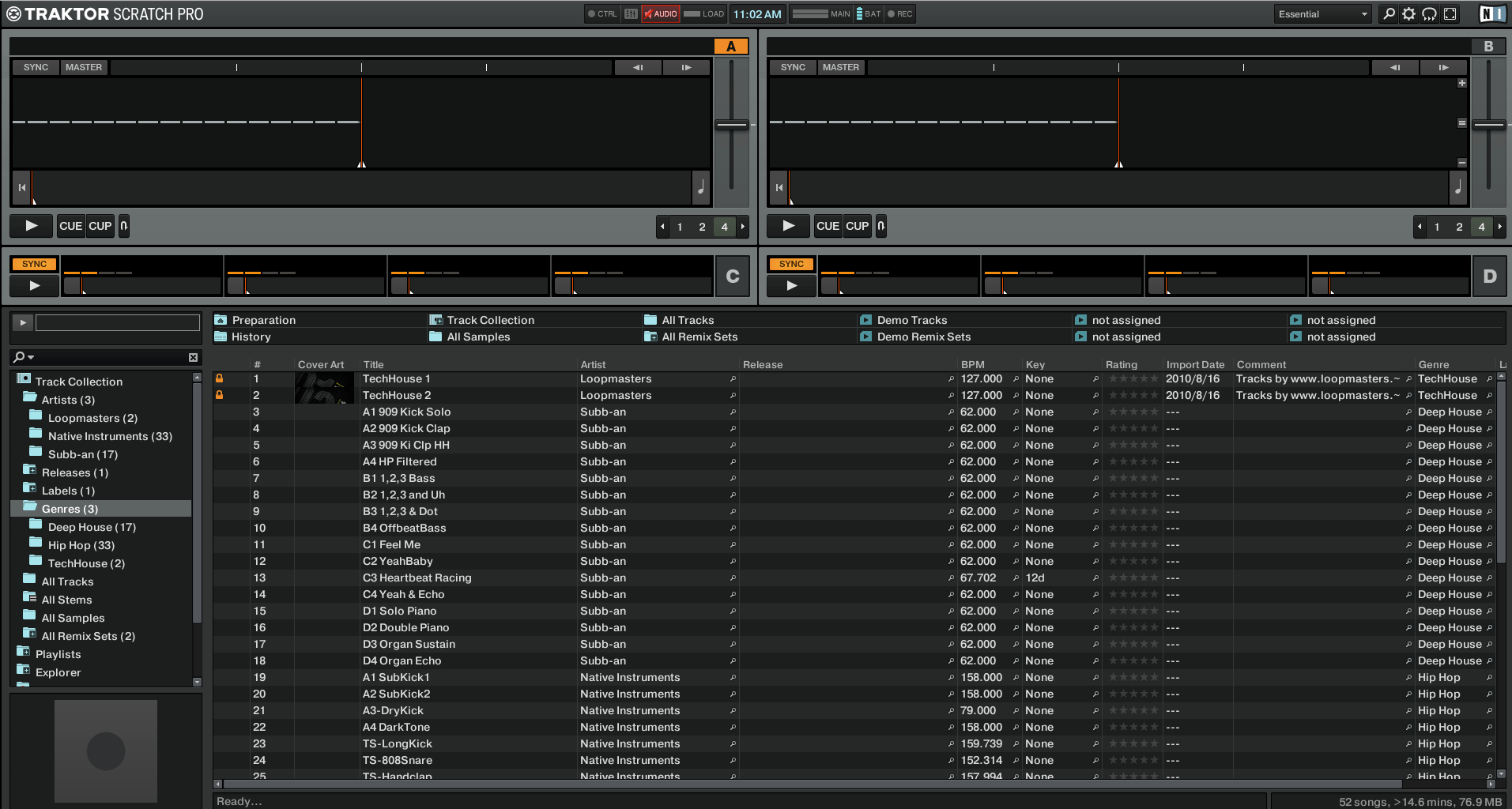Increase loop size on Deck B
This screenshot has height=809, width=1512.
click(1500, 227)
